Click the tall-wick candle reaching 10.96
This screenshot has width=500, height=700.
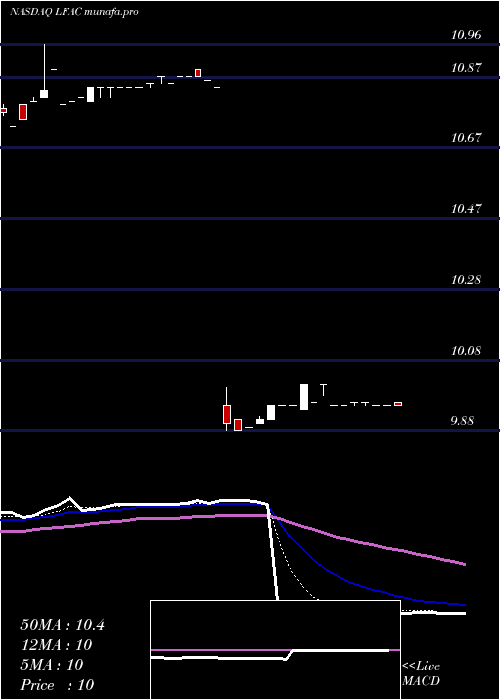tap(44, 71)
